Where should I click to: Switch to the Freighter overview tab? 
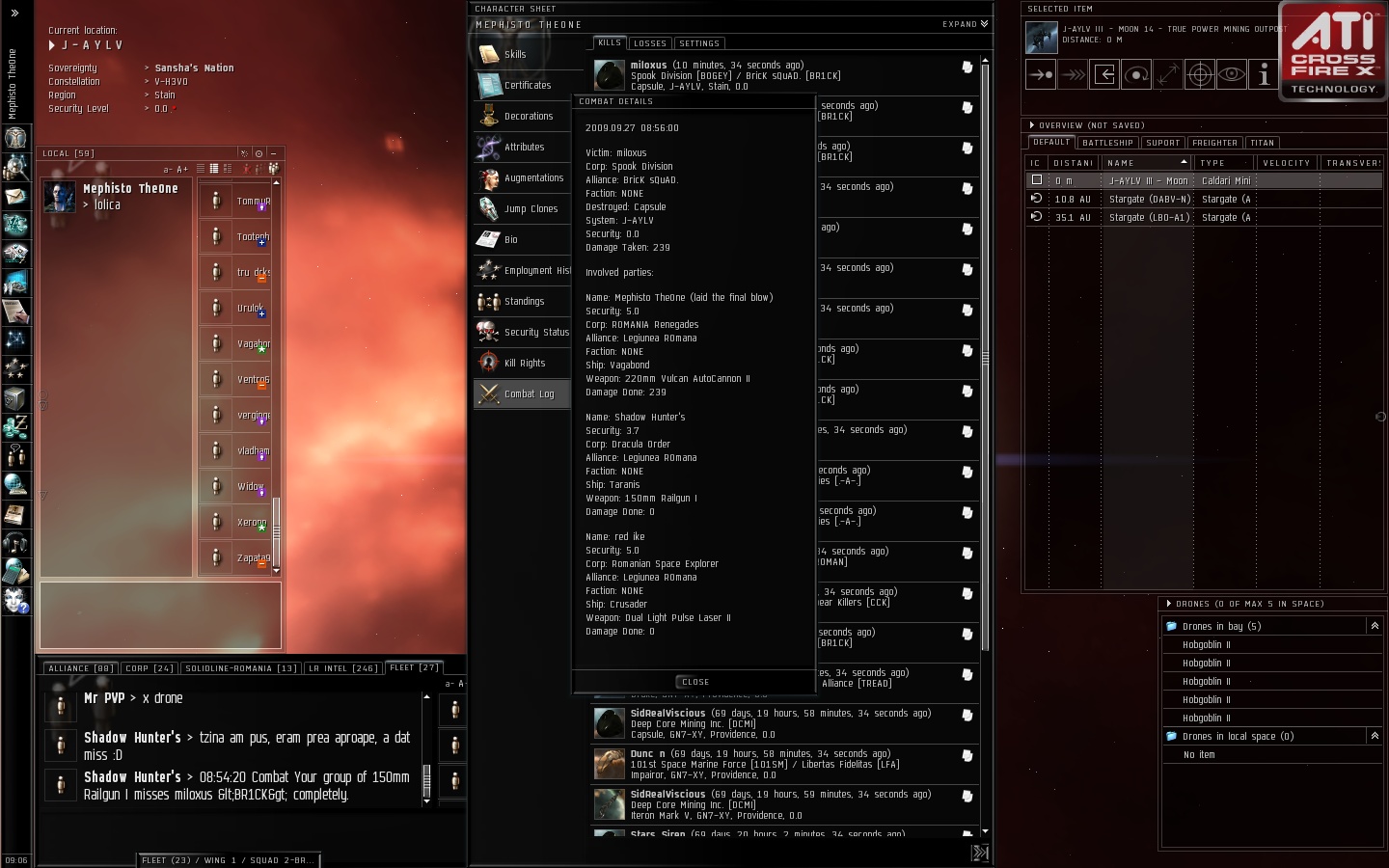(1214, 143)
